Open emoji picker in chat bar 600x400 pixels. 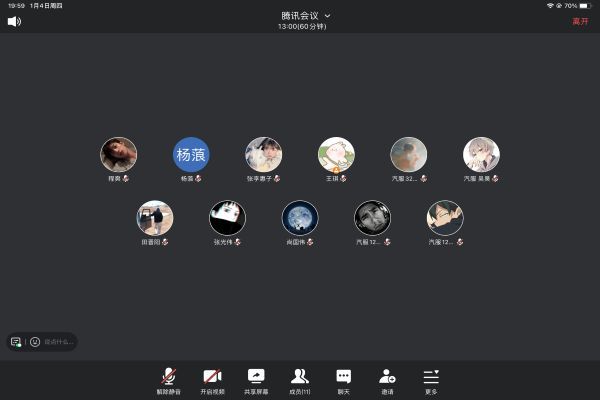[35, 341]
